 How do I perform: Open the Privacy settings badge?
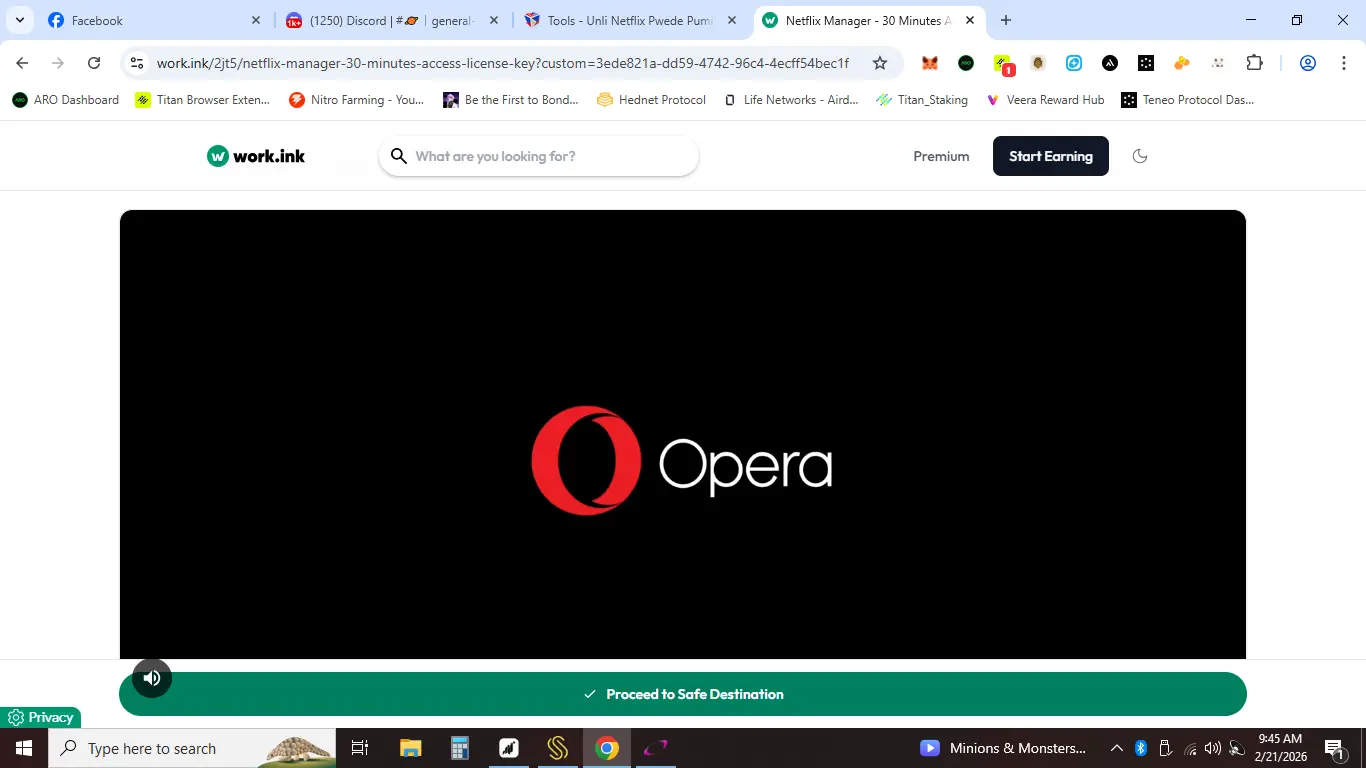(41, 717)
